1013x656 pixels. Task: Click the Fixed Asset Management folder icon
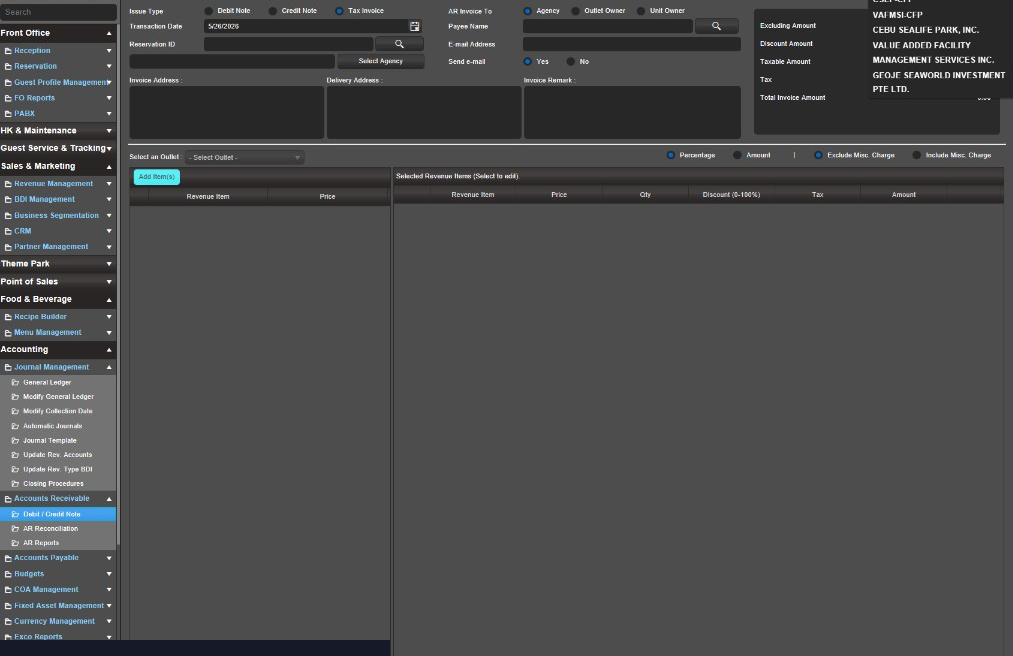pos(8,606)
